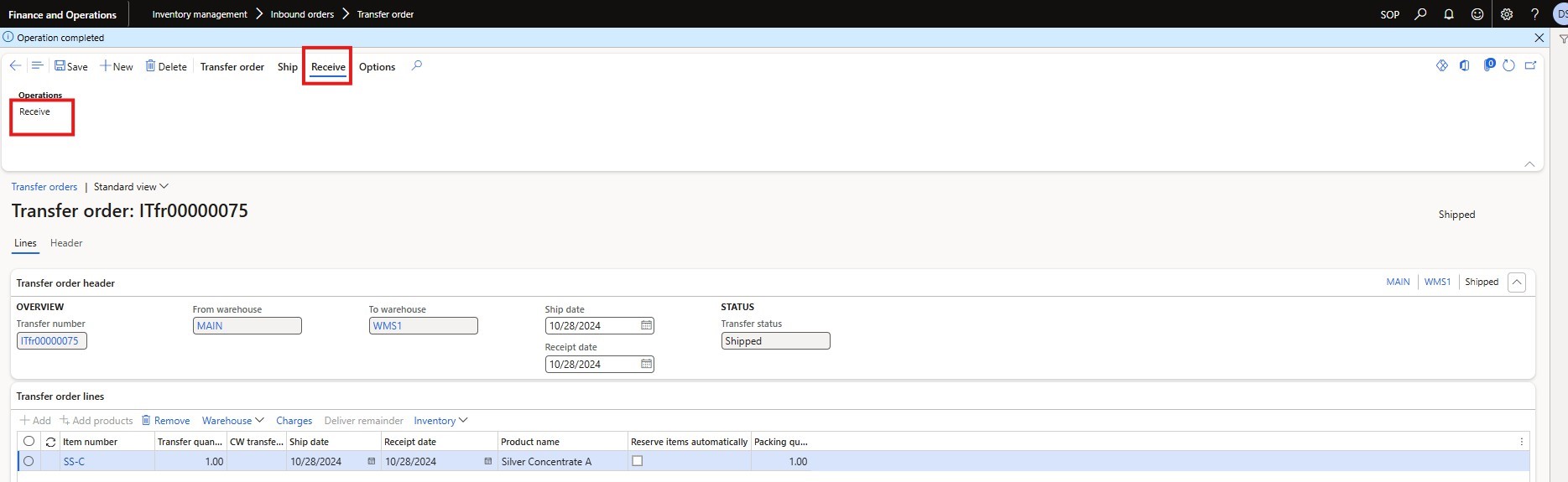Open Ship date calendar picker in header
The height and width of the screenshot is (482, 1568).
click(646, 326)
